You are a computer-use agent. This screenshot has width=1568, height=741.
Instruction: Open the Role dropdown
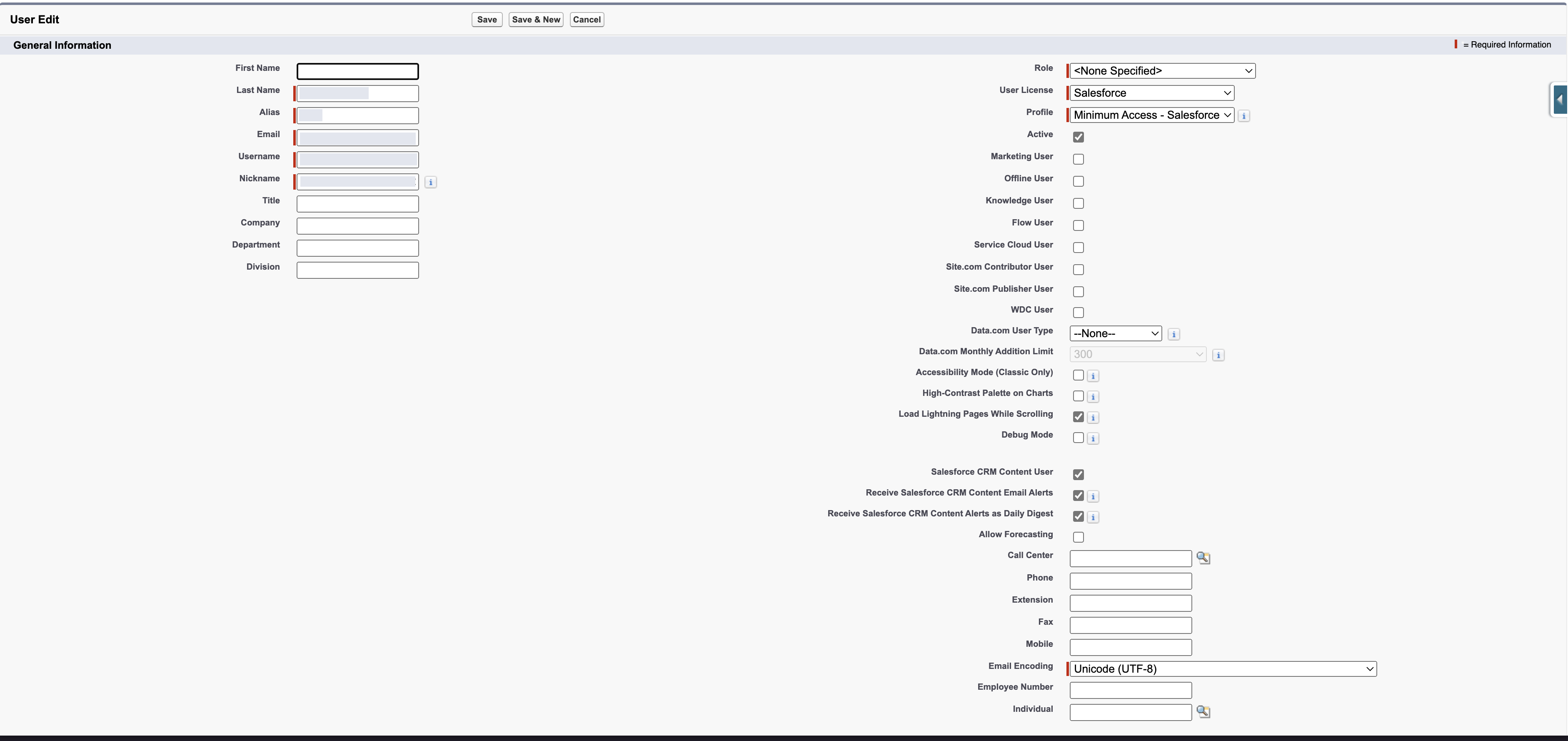[1162, 71]
